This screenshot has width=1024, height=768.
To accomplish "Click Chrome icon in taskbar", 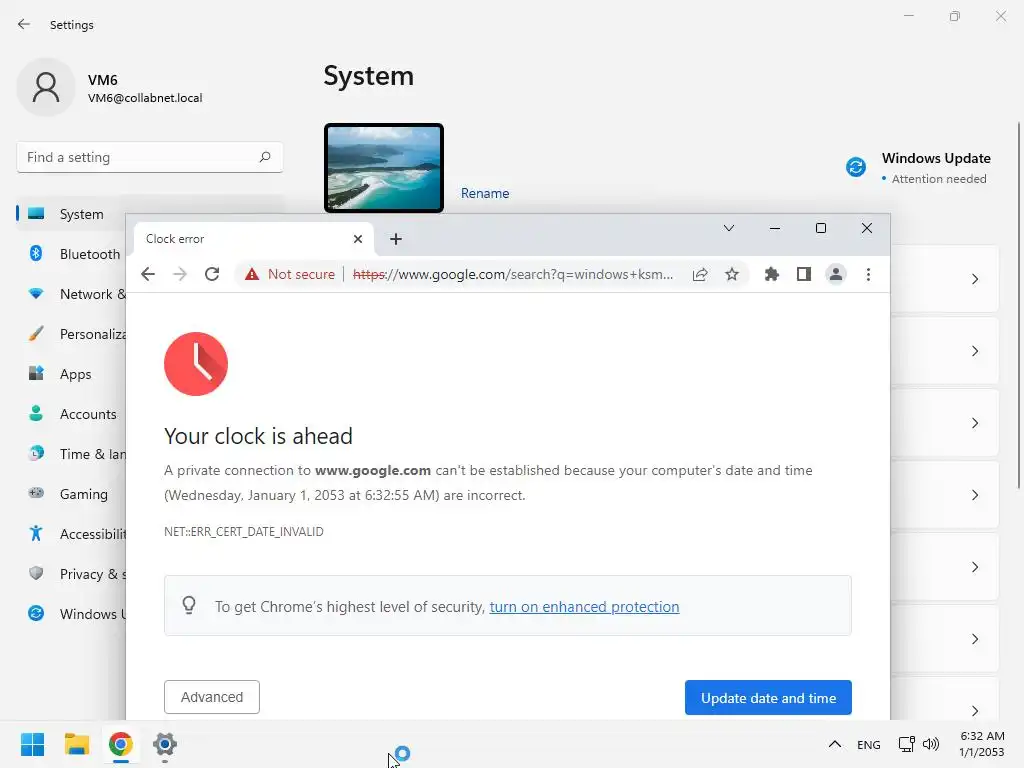I will pos(121,744).
